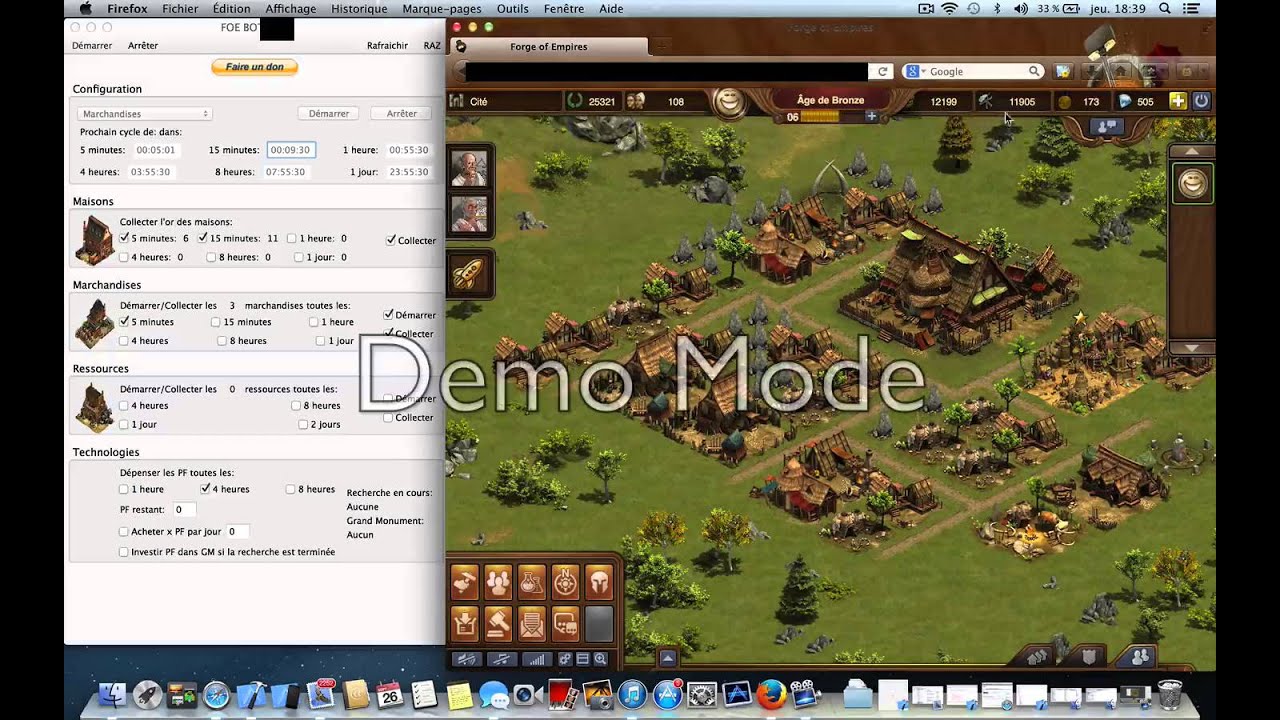Enable houses 1 heure checkbox
Image resolution: width=1280 pixels, height=720 pixels.
tap(291, 238)
